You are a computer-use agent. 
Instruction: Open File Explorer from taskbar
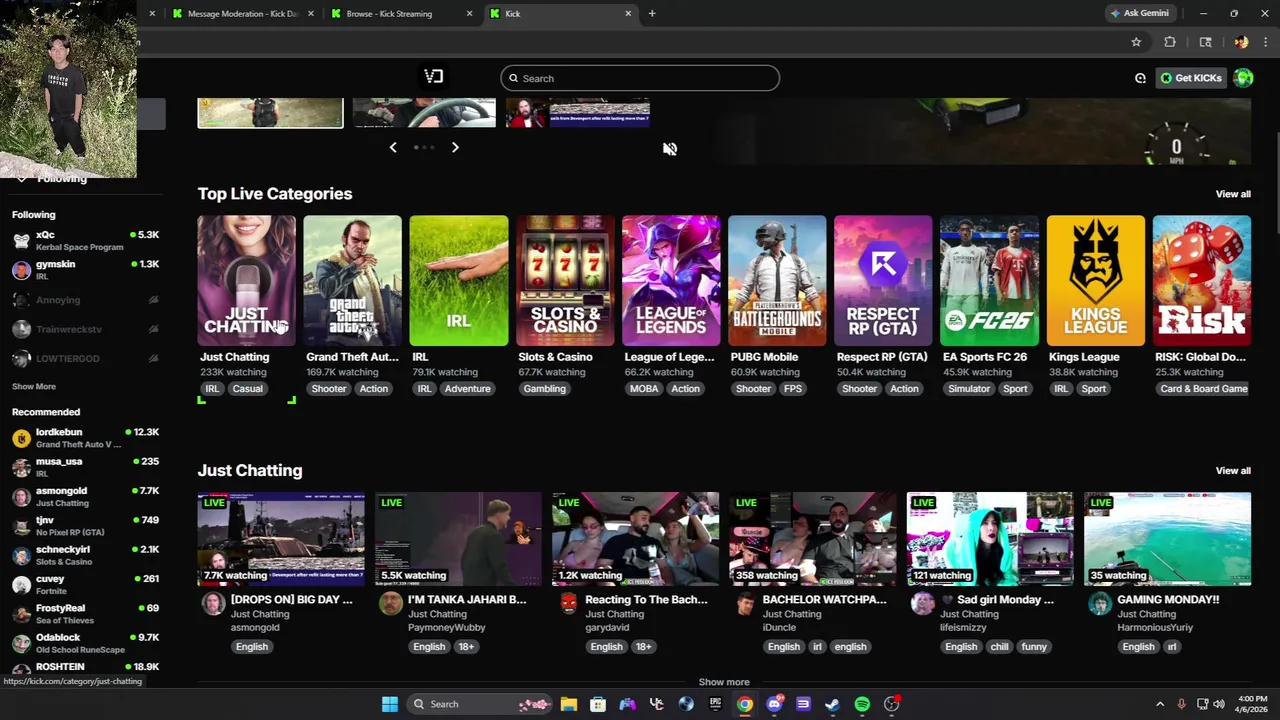[568, 704]
